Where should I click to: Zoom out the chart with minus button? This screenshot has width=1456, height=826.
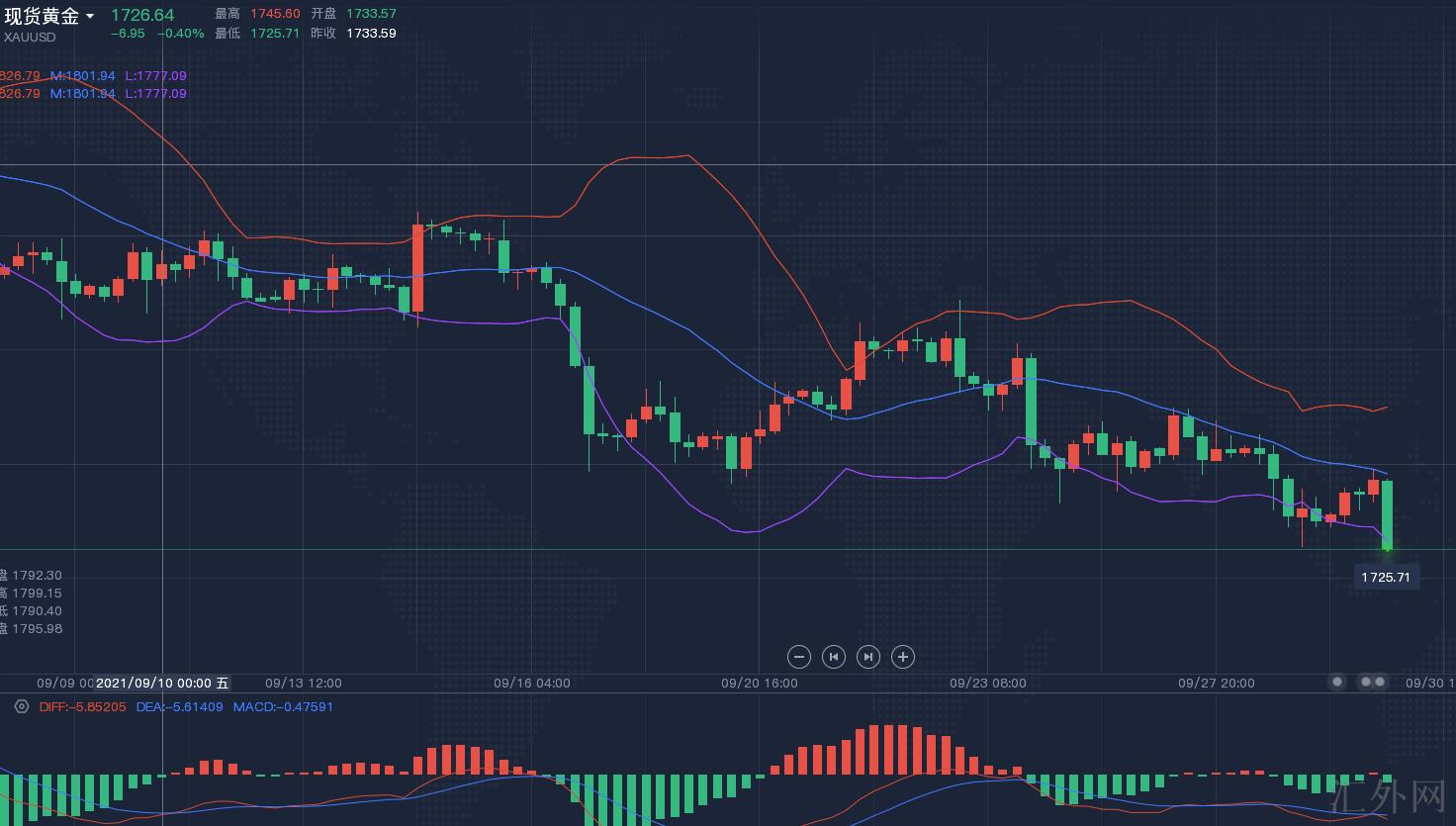[x=799, y=657]
